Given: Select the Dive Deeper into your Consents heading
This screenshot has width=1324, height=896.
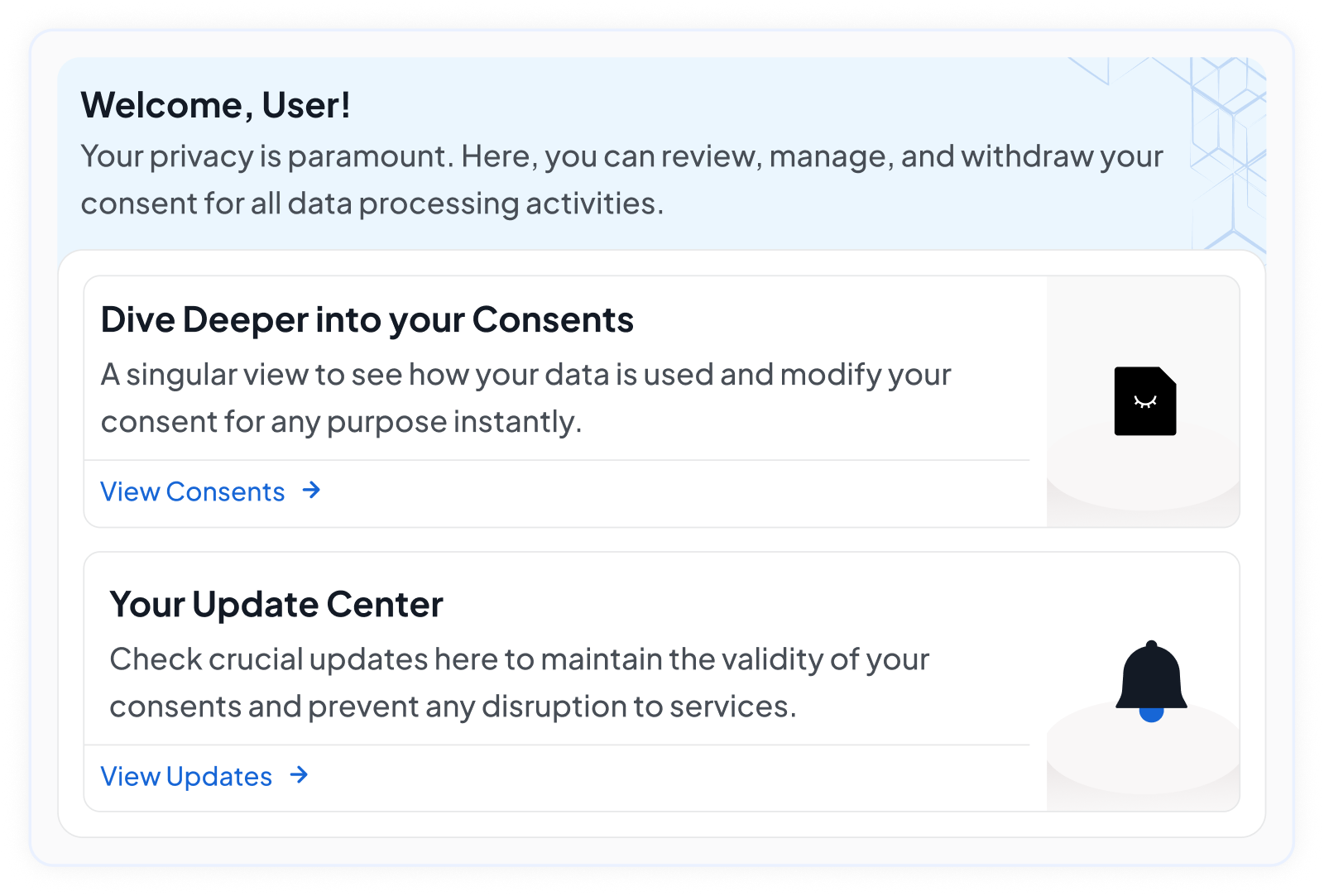Looking at the screenshot, I should tap(367, 320).
